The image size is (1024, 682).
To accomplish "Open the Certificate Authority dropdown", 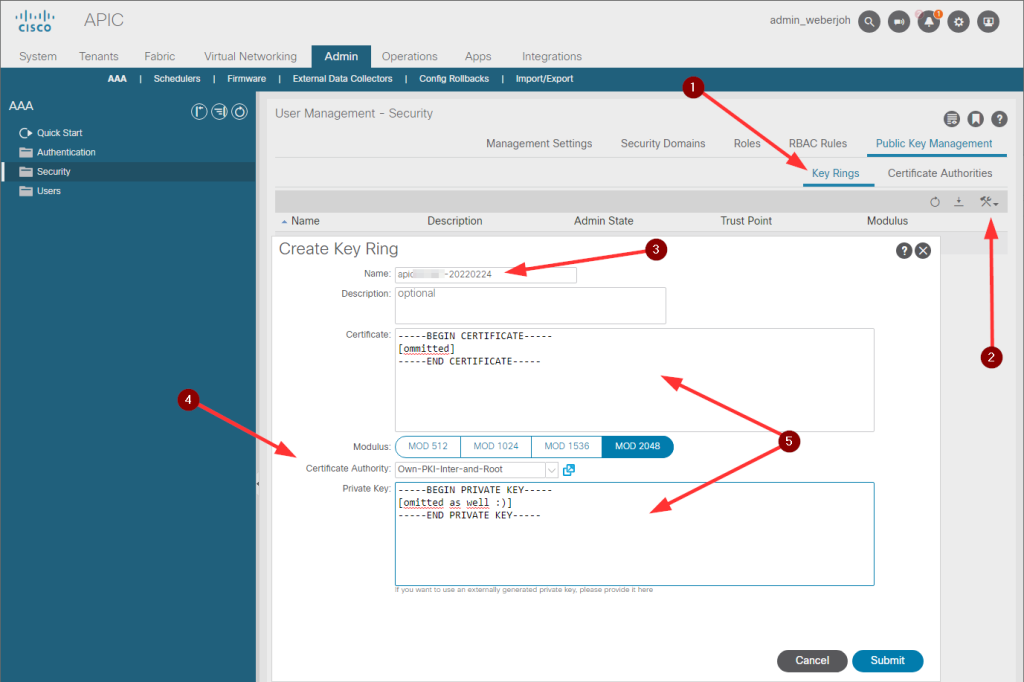I will point(552,470).
